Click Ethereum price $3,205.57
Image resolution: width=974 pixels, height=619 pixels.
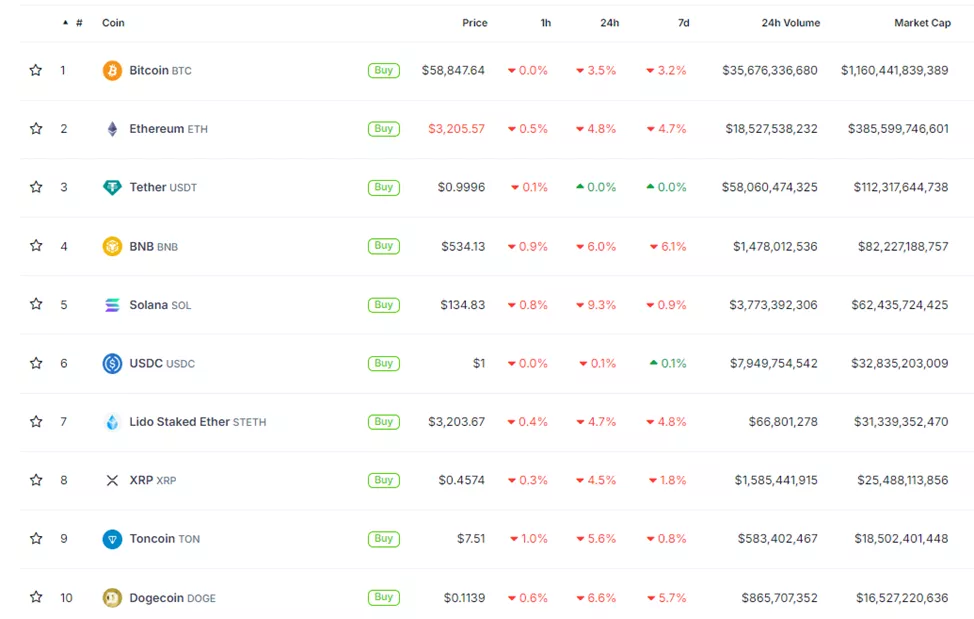[x=457, y=129]
